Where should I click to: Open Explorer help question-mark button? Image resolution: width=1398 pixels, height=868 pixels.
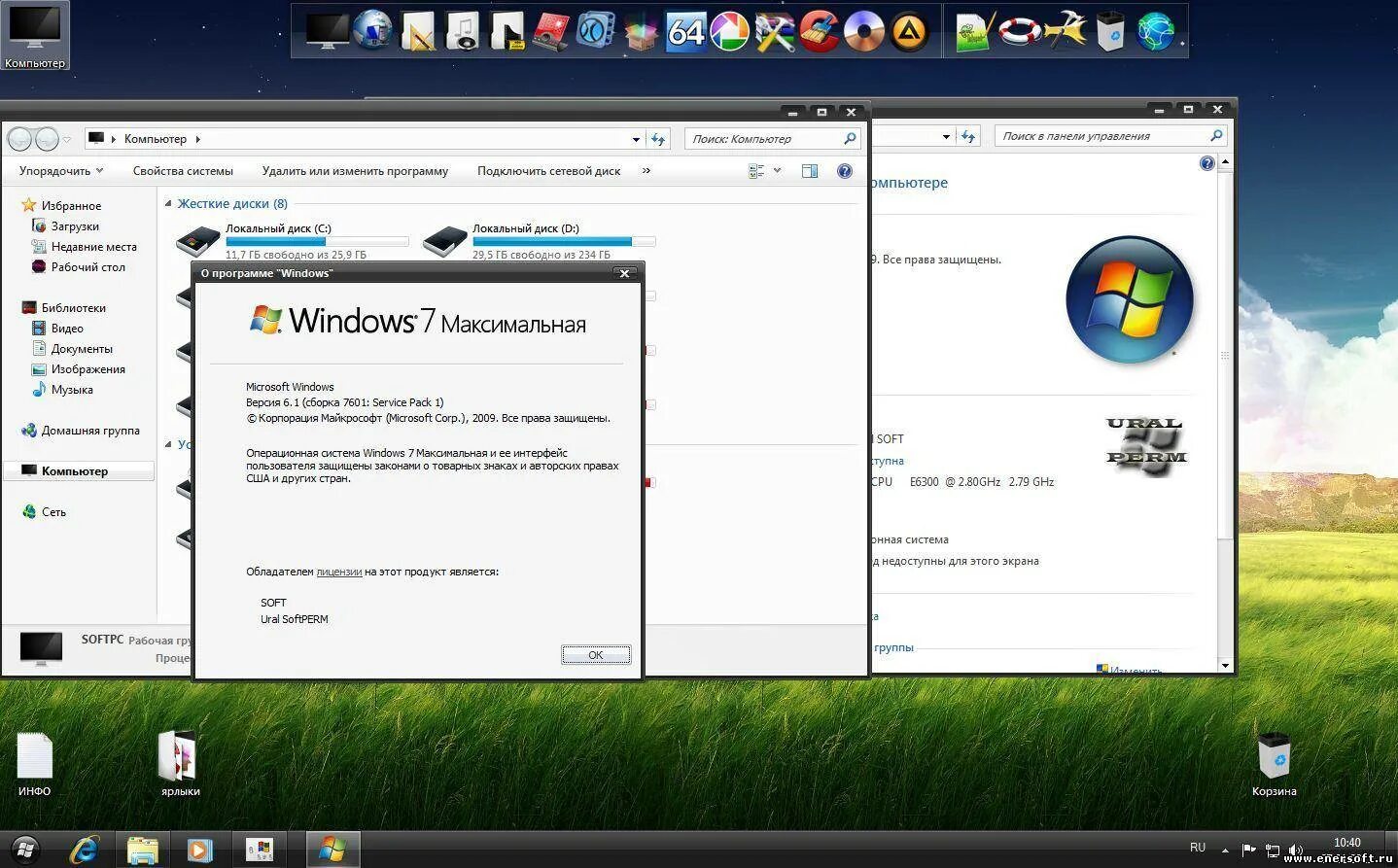[845, 171]
